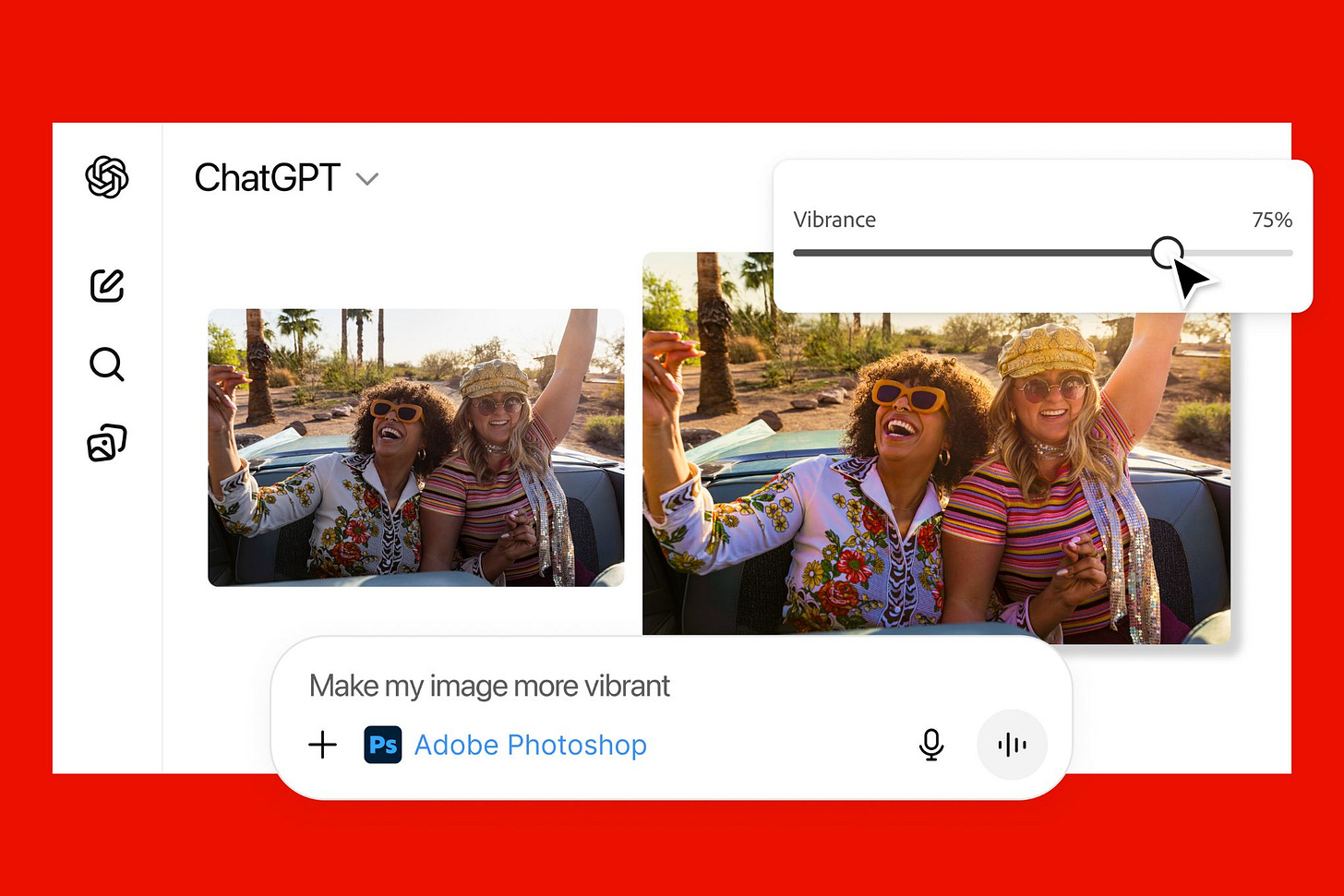This screenshot has height=896, width=1344.
Task: Click the Vibrance label in the panel
Action: coord(834,220)
